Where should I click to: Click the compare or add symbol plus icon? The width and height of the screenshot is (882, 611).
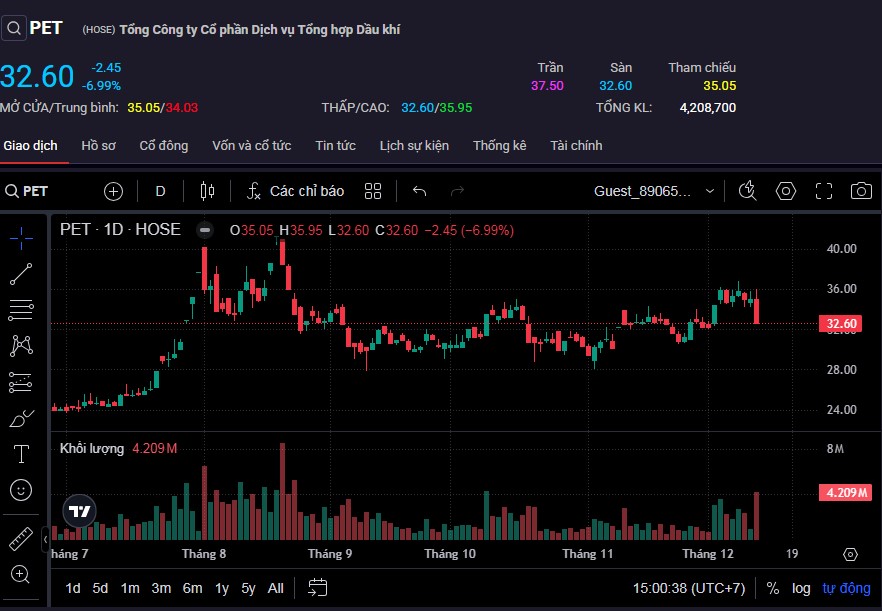(x=113, y=191)
